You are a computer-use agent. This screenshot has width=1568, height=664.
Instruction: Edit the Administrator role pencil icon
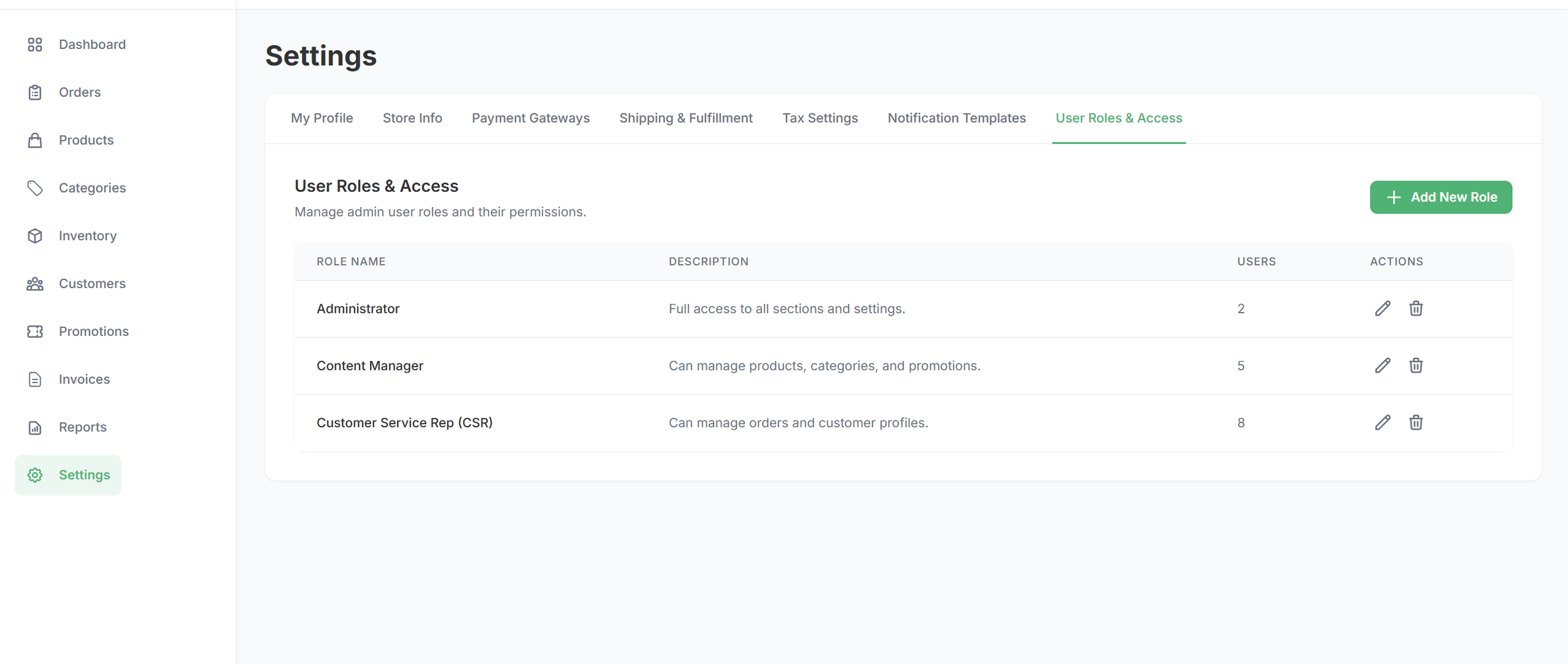[1382, 308]
